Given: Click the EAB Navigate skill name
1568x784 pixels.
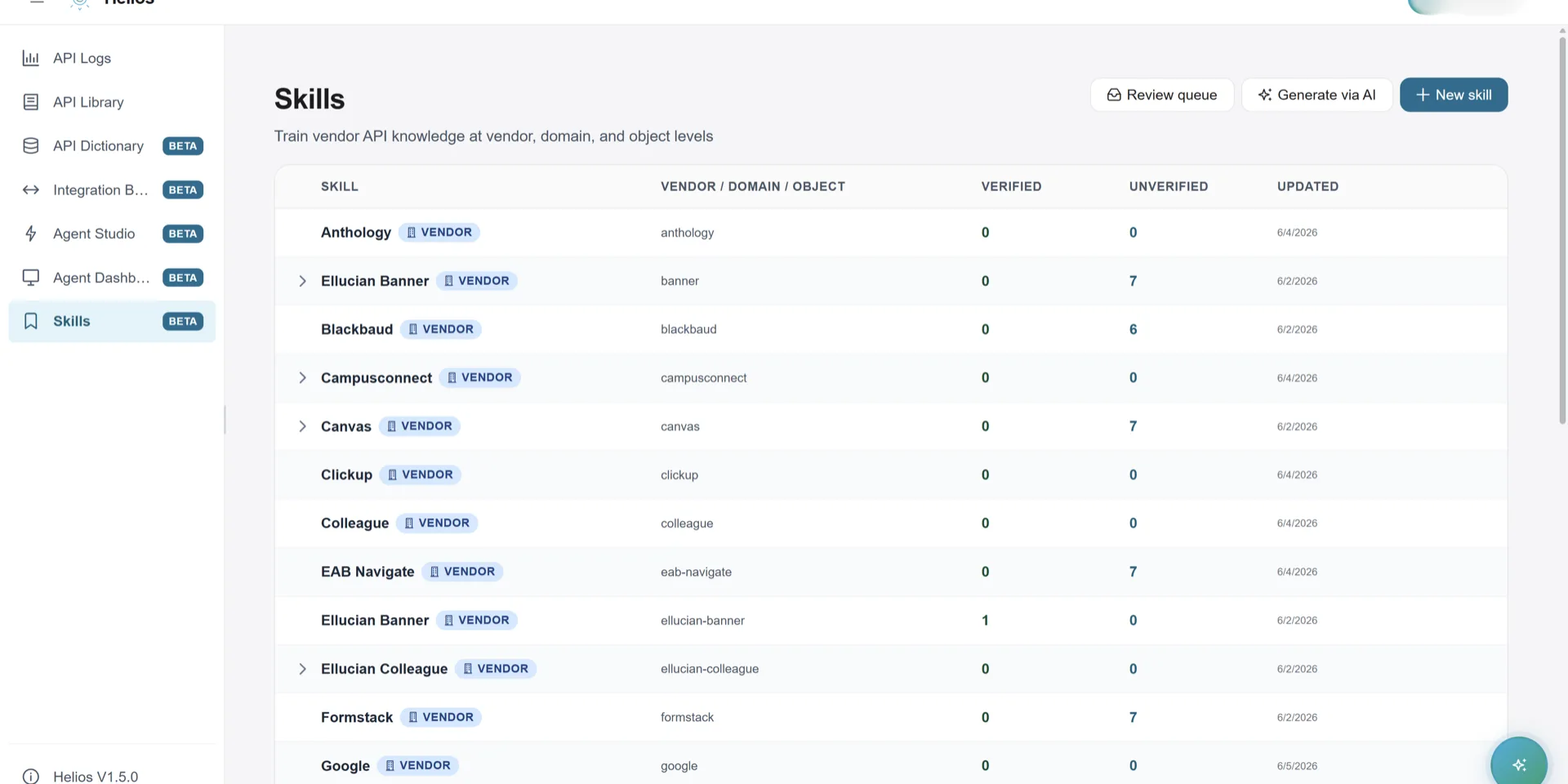Looking at the screenshot, I should (x=367, y=572).
